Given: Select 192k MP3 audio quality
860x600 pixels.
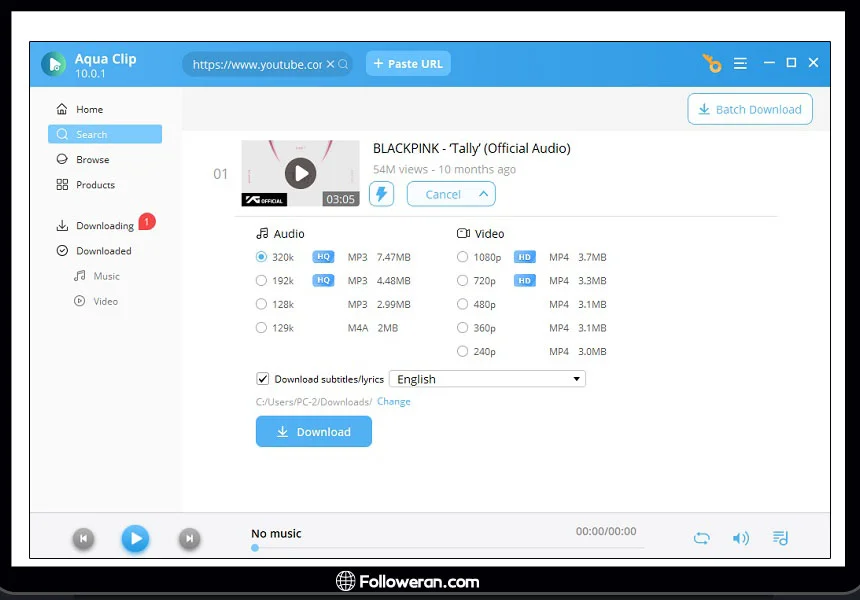Looking at the screenshot, I should pos(262,281).
